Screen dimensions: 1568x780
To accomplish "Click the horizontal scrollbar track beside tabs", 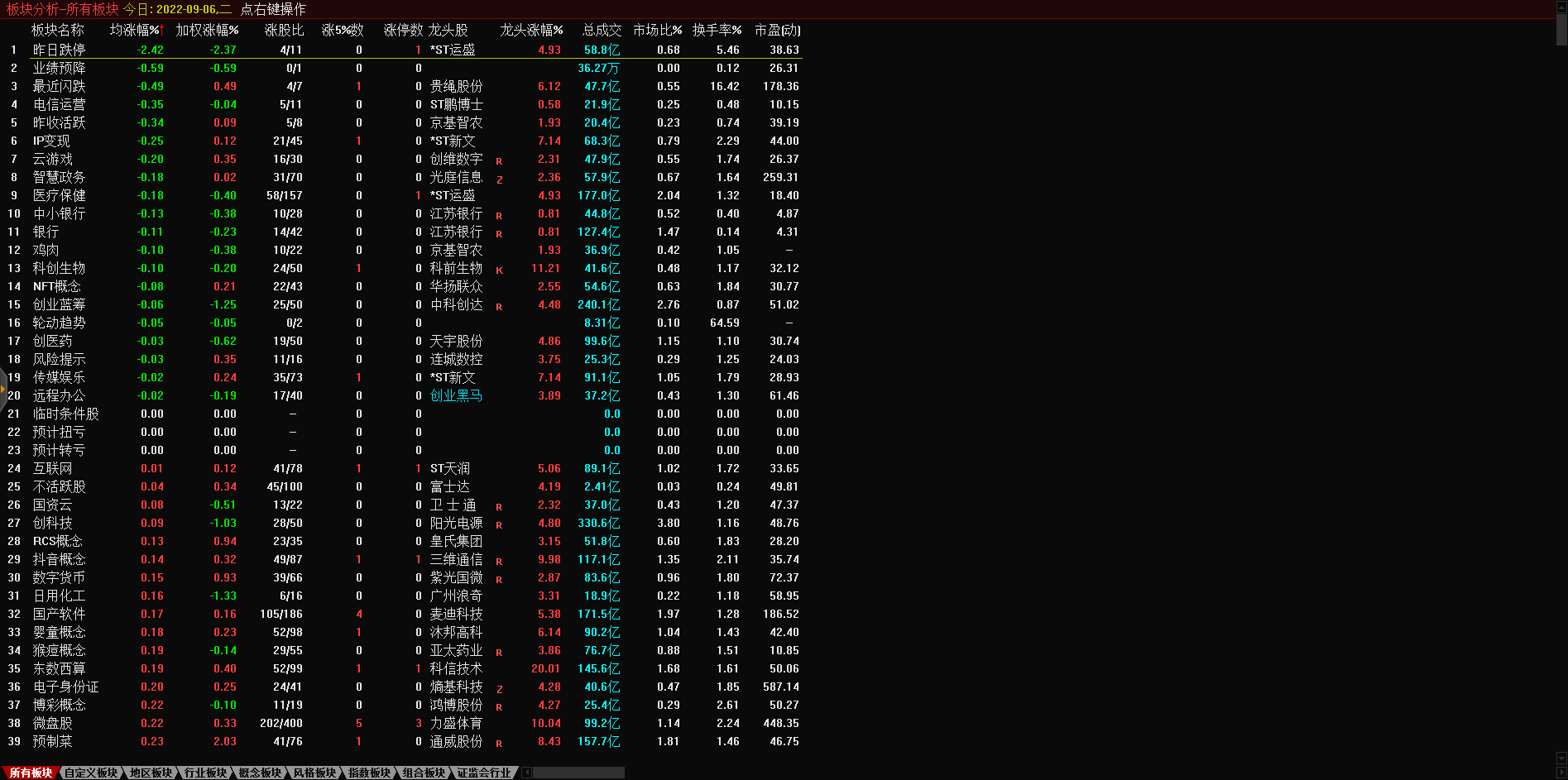I will [579, 773].
